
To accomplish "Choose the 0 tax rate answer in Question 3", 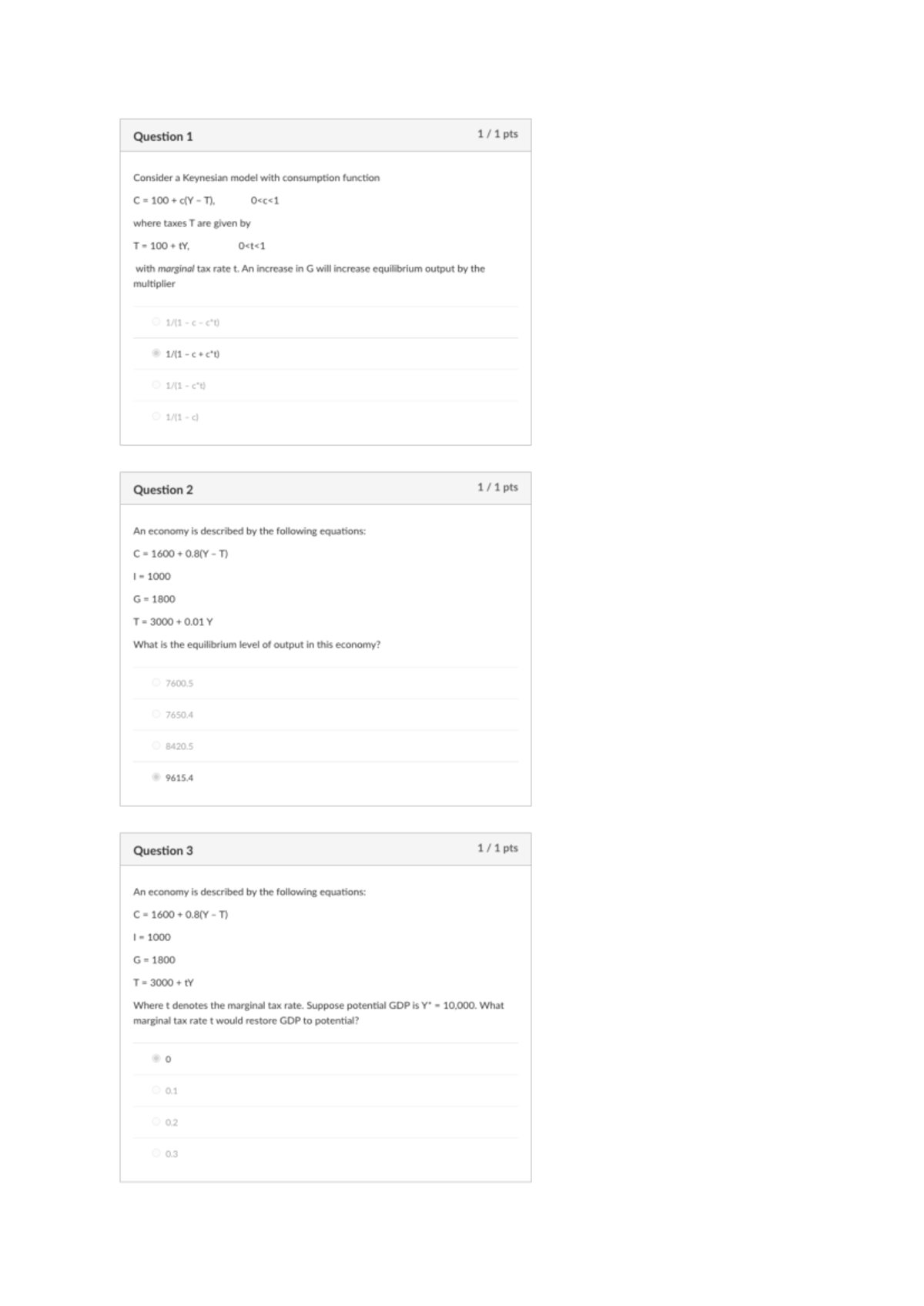I will pyautogui.click(x=156, y=1059).
